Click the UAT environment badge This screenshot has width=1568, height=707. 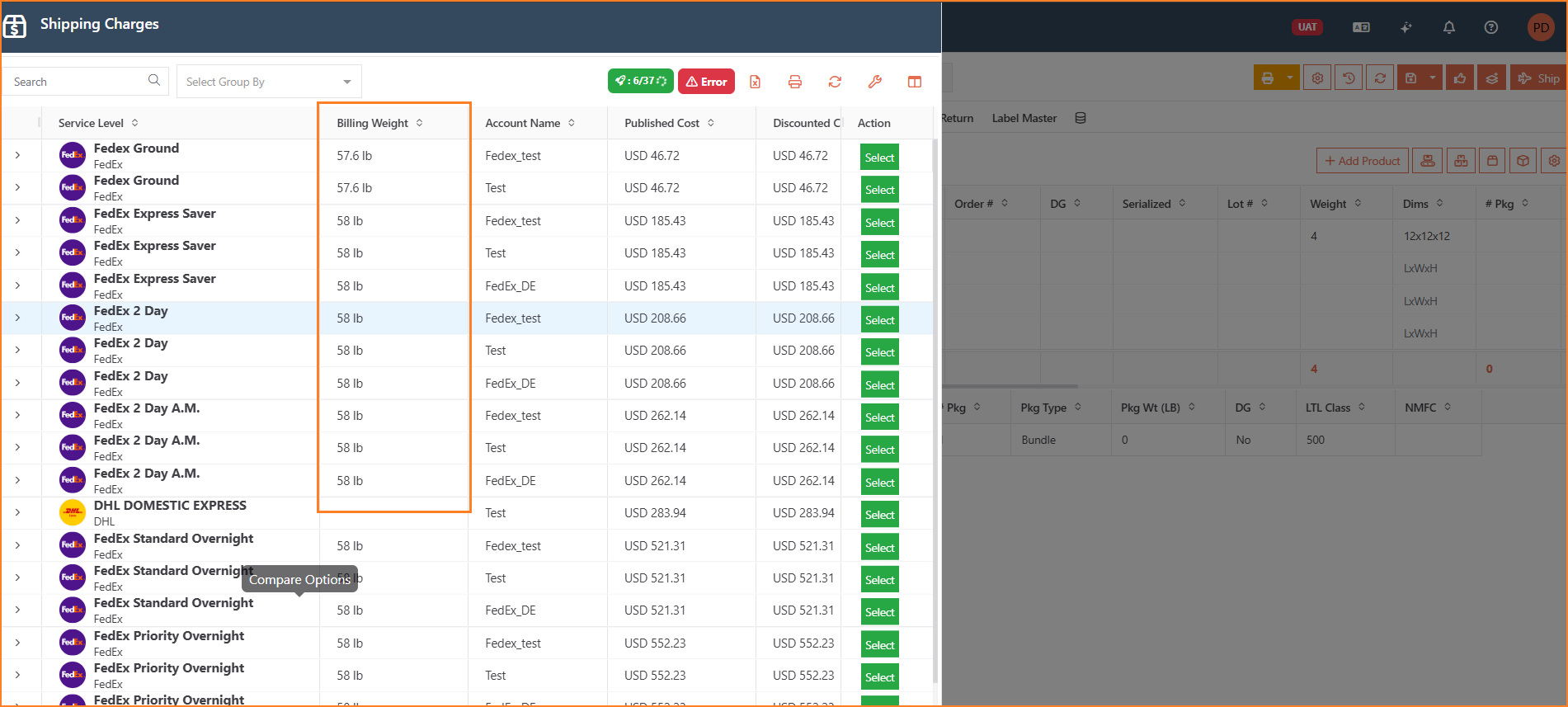click(x=1307, y=27)
